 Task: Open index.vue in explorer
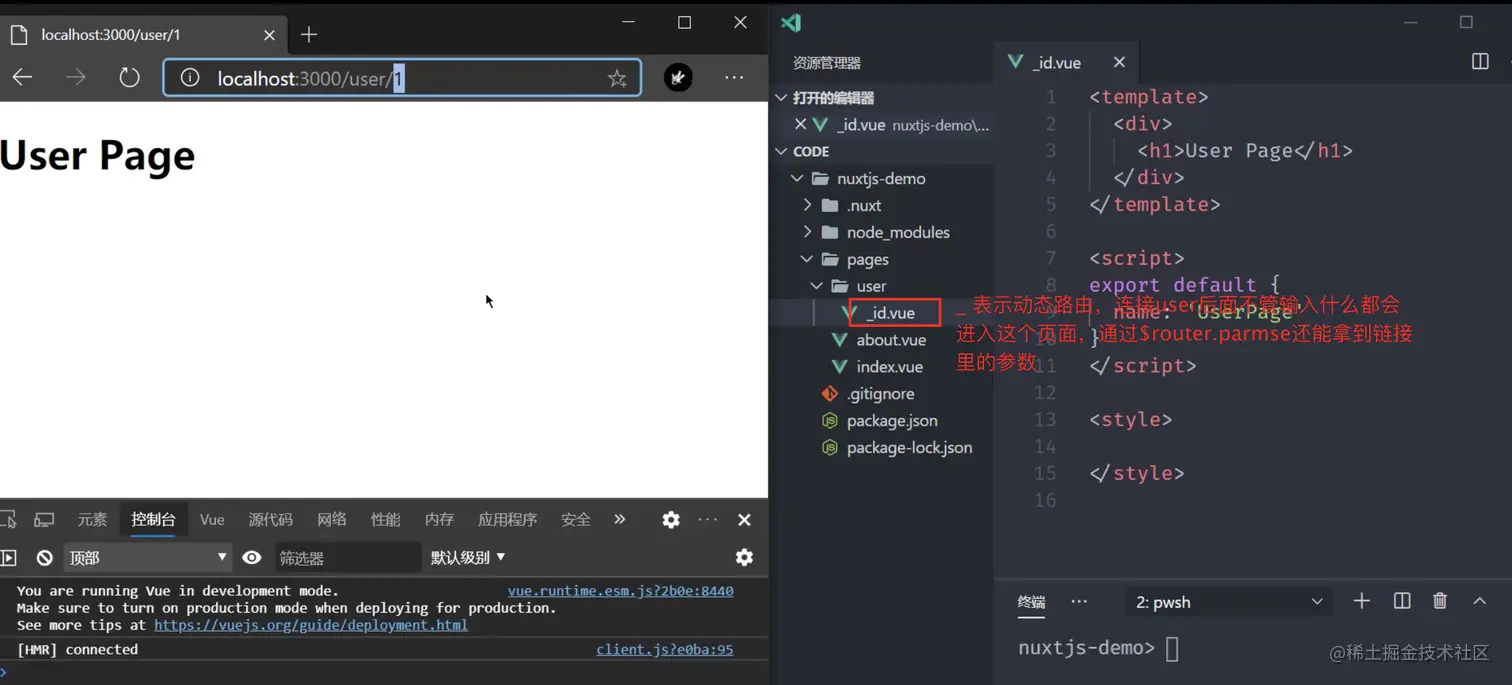point(890,367)
